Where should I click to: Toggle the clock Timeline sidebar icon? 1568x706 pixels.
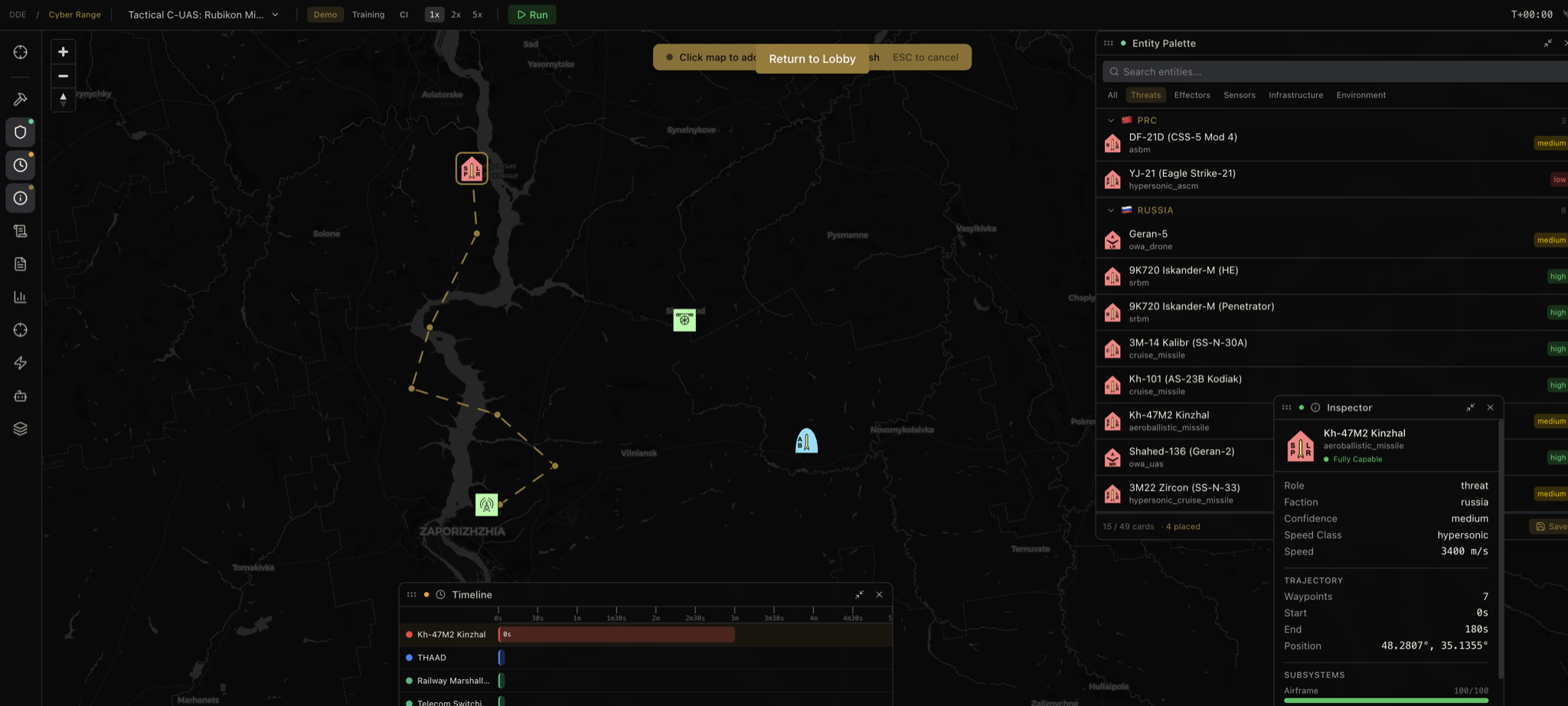(21, 165)
